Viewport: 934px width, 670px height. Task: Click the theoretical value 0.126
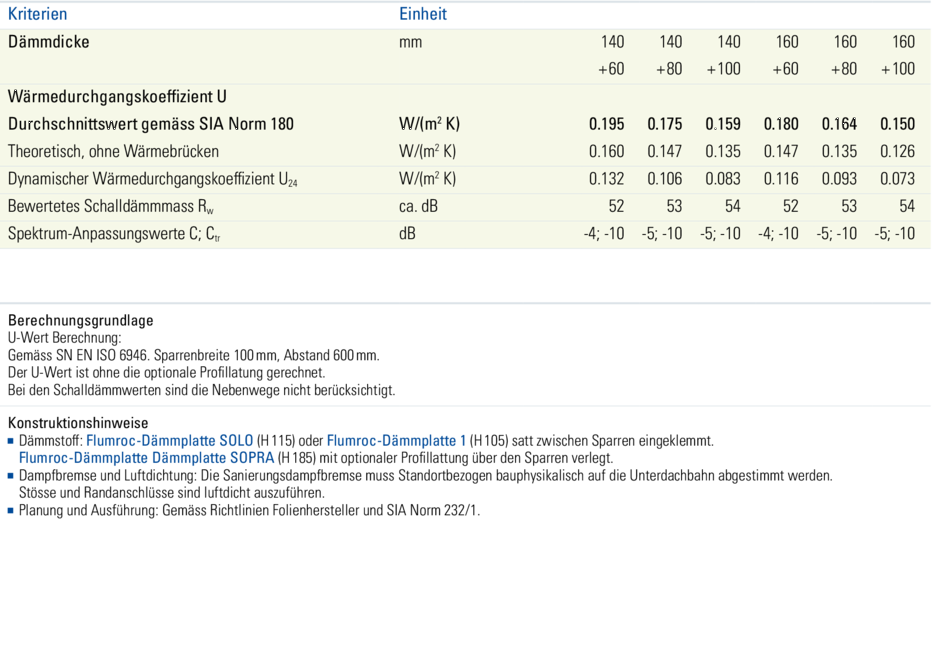point(897,152)
